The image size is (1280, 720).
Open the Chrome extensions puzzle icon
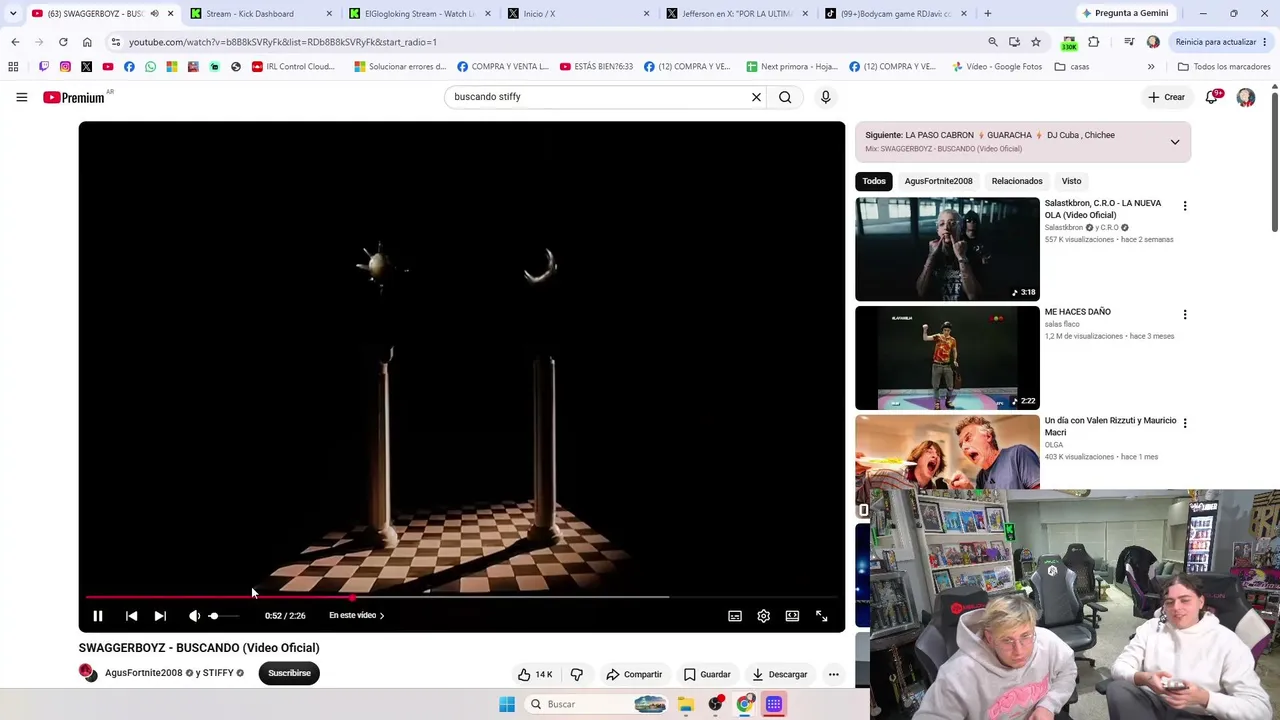coord(1093,42)
